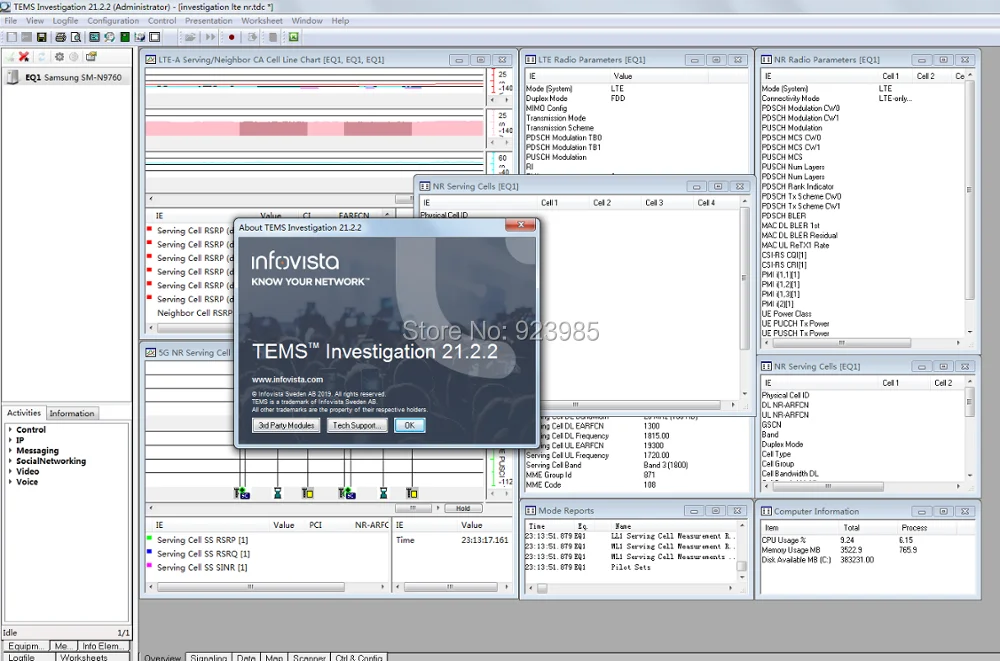Image resolution: width=1000 pixels, height=661 pixels.
Task: Click the 3rd Party Modules button
Action: (x=286, y=426)
